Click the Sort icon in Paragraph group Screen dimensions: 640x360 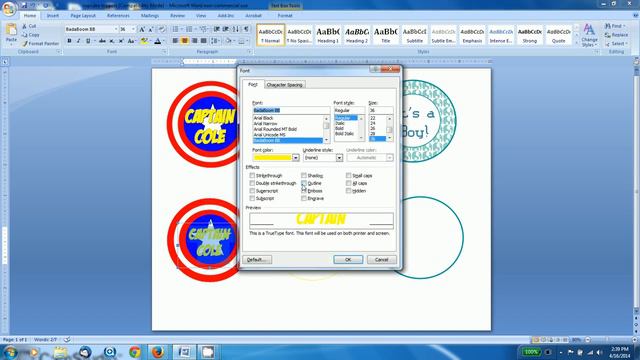(236, 29)
